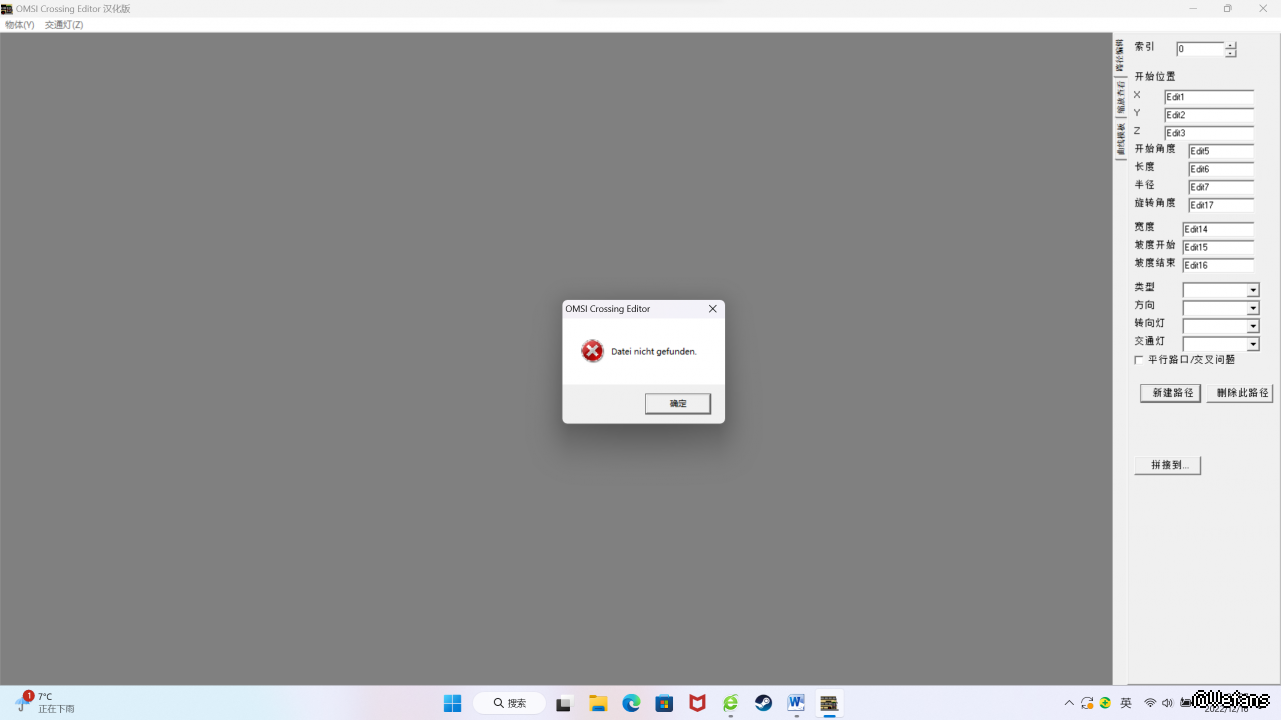
Task: Switch to the last vertical side tab
Action: (1120, 140)
